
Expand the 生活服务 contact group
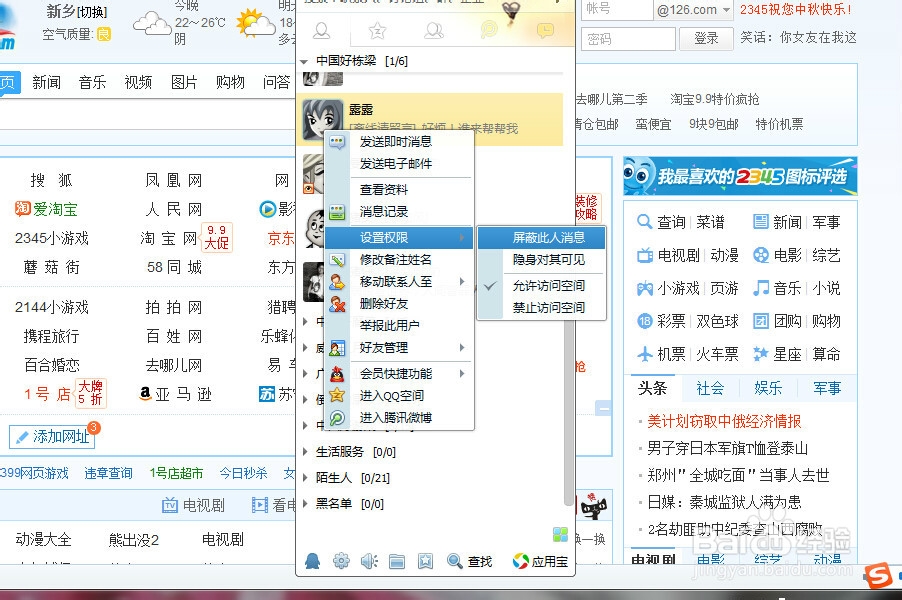305,452
